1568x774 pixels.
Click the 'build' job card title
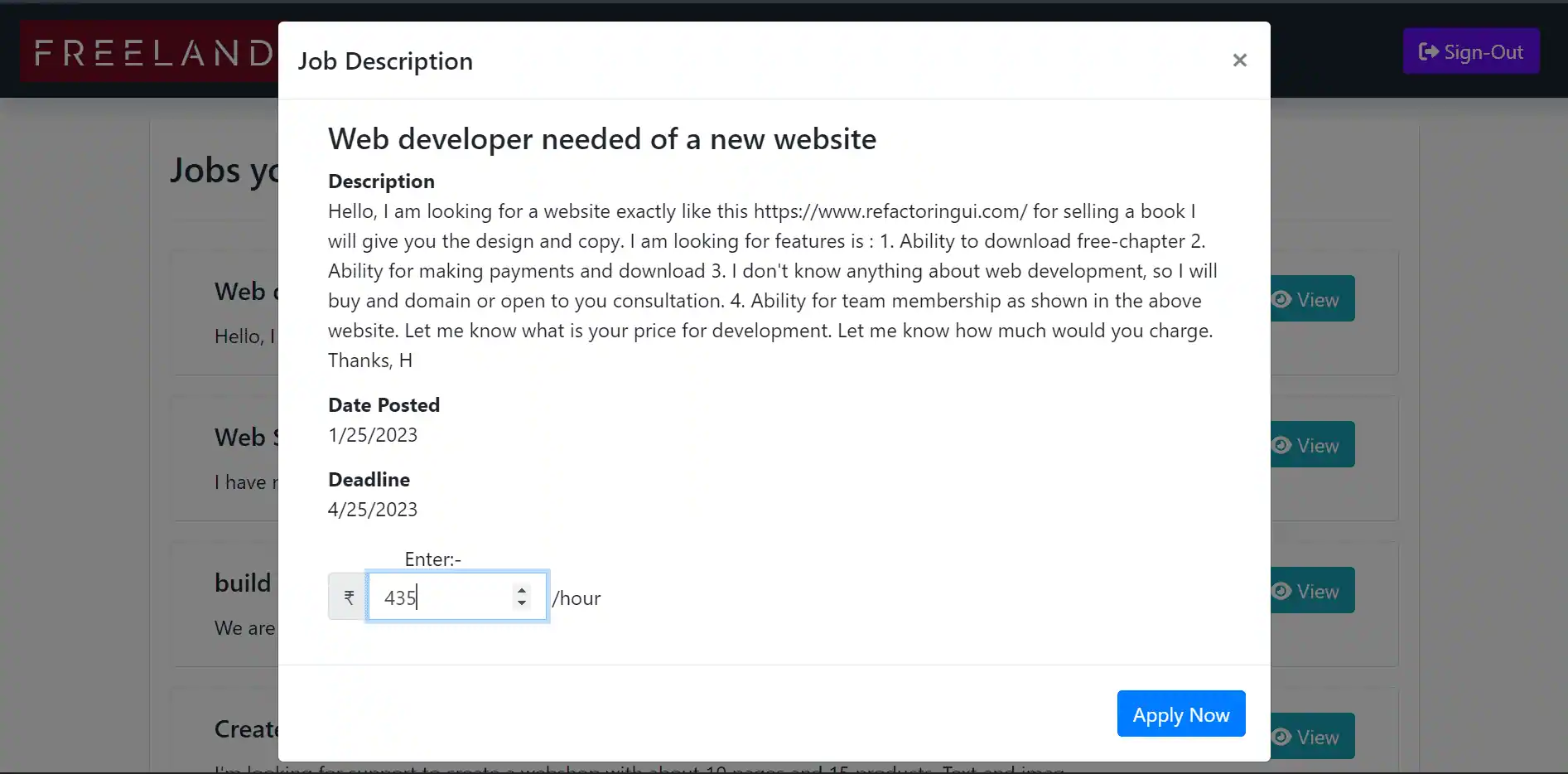243,583
